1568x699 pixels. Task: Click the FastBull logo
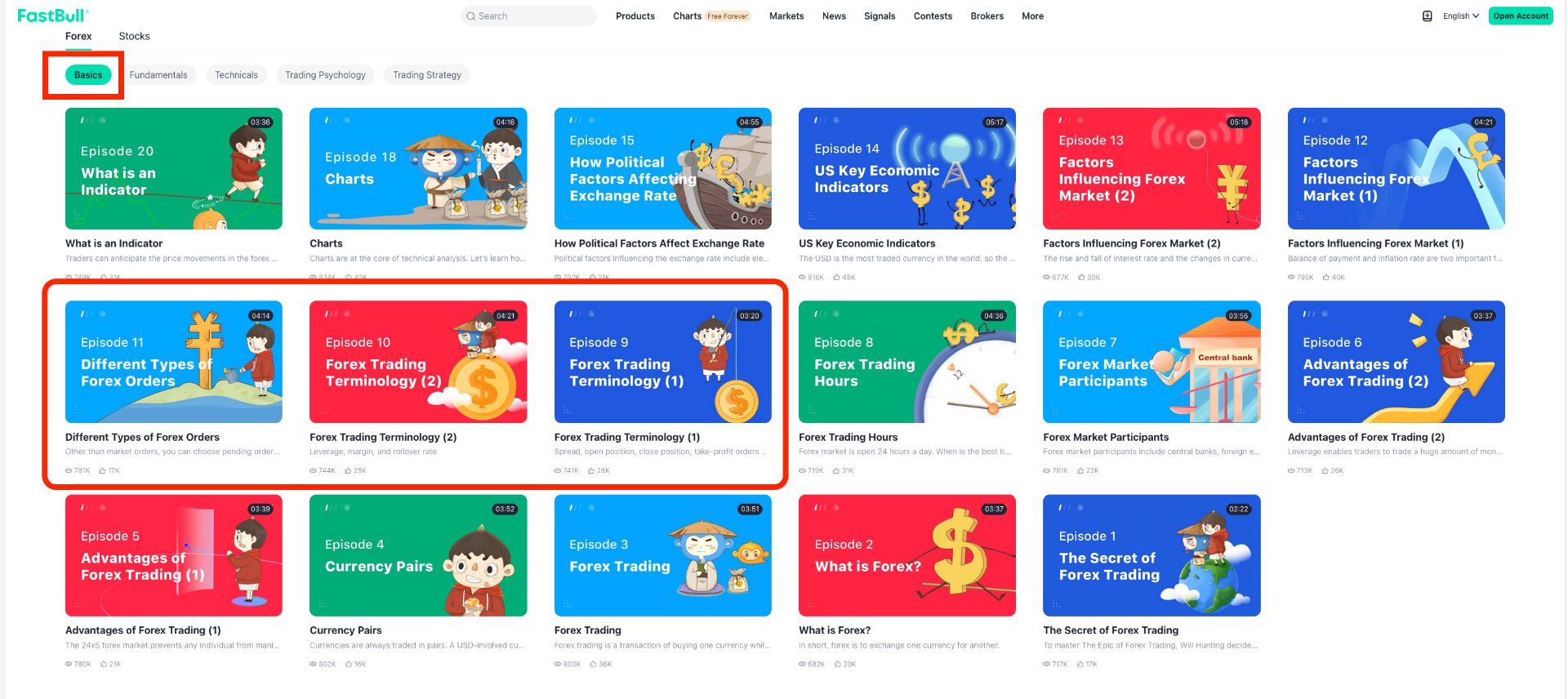tap(53, 16)
